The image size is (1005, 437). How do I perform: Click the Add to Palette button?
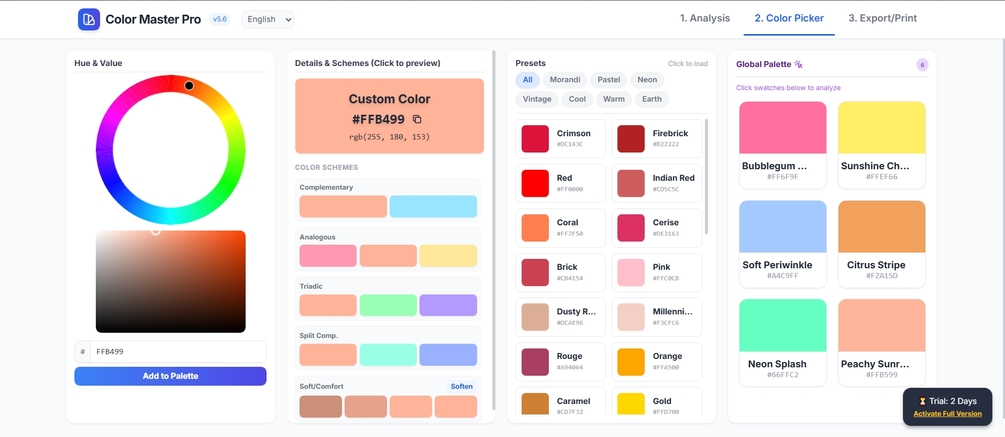(x=170, y=376)
